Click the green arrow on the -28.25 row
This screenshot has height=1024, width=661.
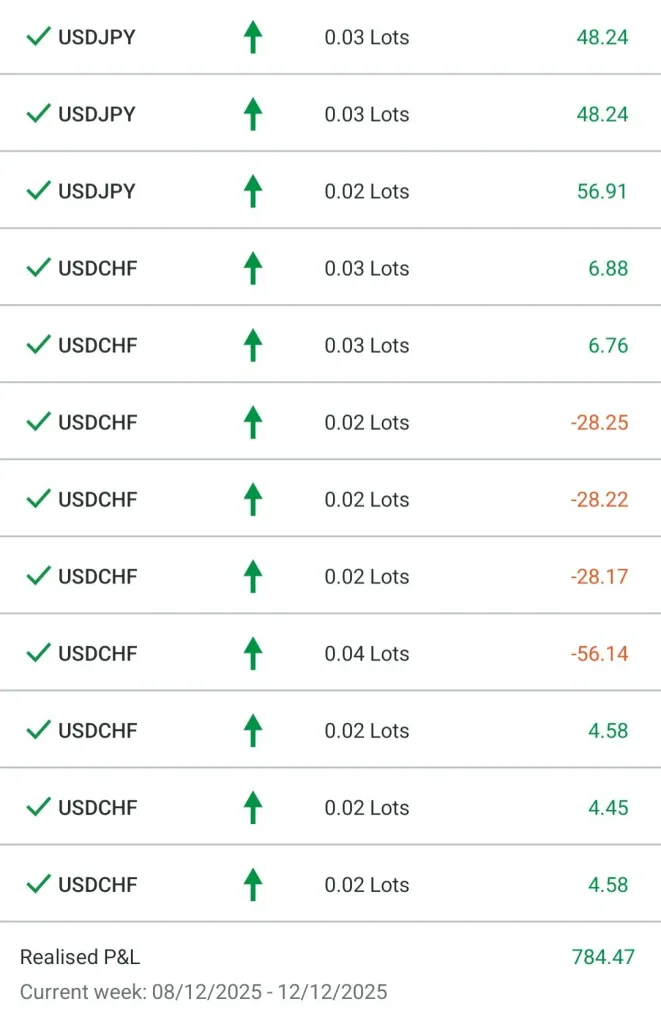[253, 422]
